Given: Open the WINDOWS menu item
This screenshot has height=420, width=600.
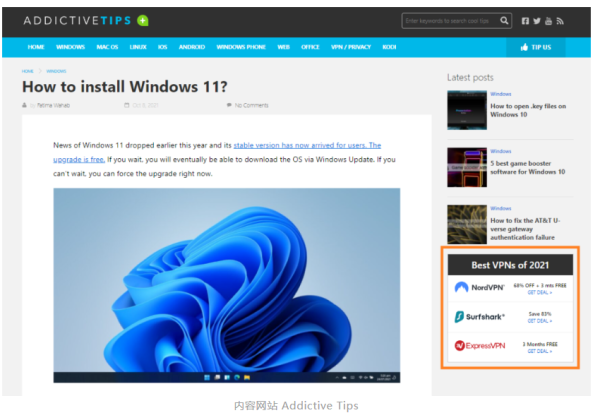Looking at the screenshot, I should (70, 47).
